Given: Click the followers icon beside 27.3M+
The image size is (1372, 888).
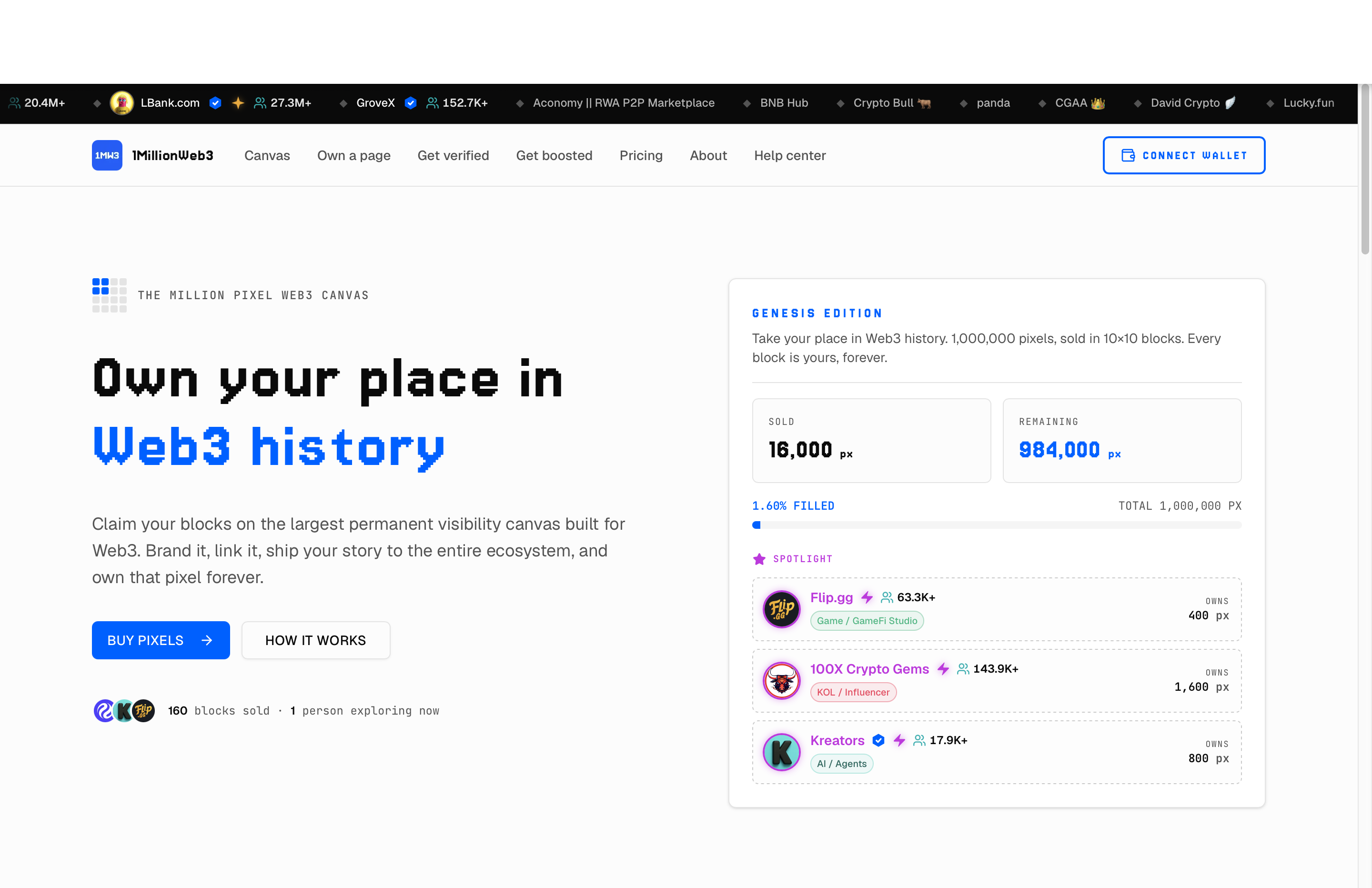Looking at the screenshot, I should pyautogui.click(x=261, y=103).
